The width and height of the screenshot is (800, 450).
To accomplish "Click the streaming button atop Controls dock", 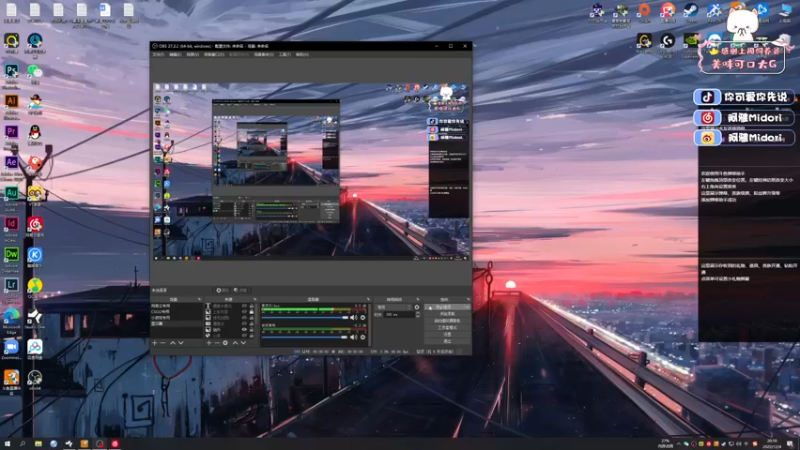I will pos(447,307).
